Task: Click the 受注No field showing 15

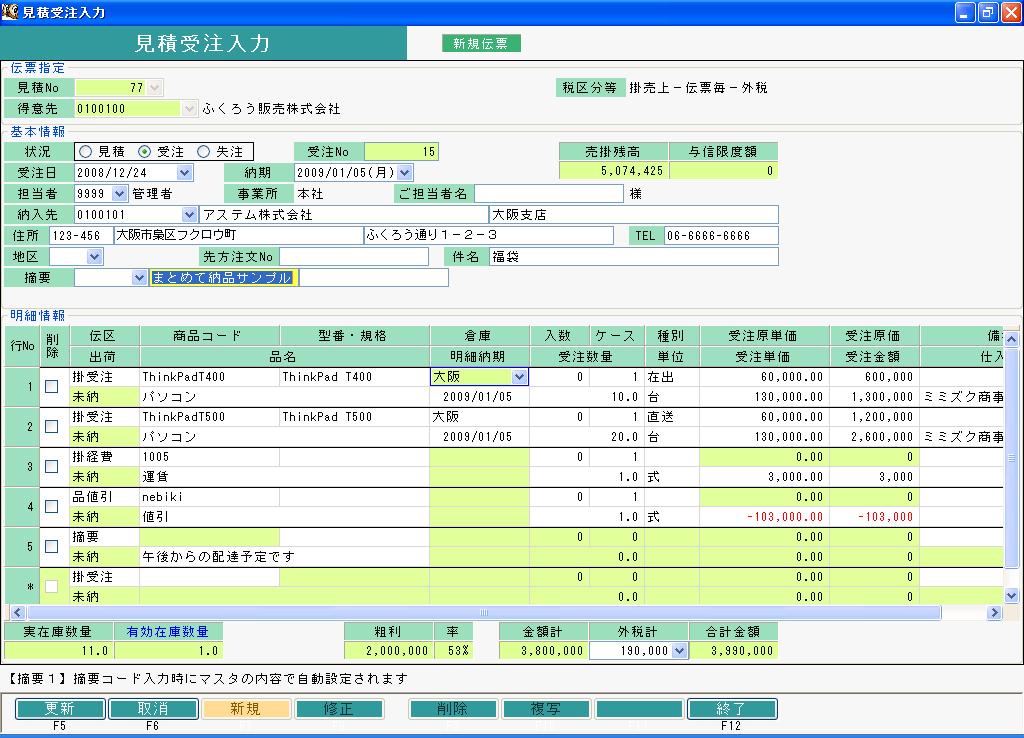Action: point(401,152)
